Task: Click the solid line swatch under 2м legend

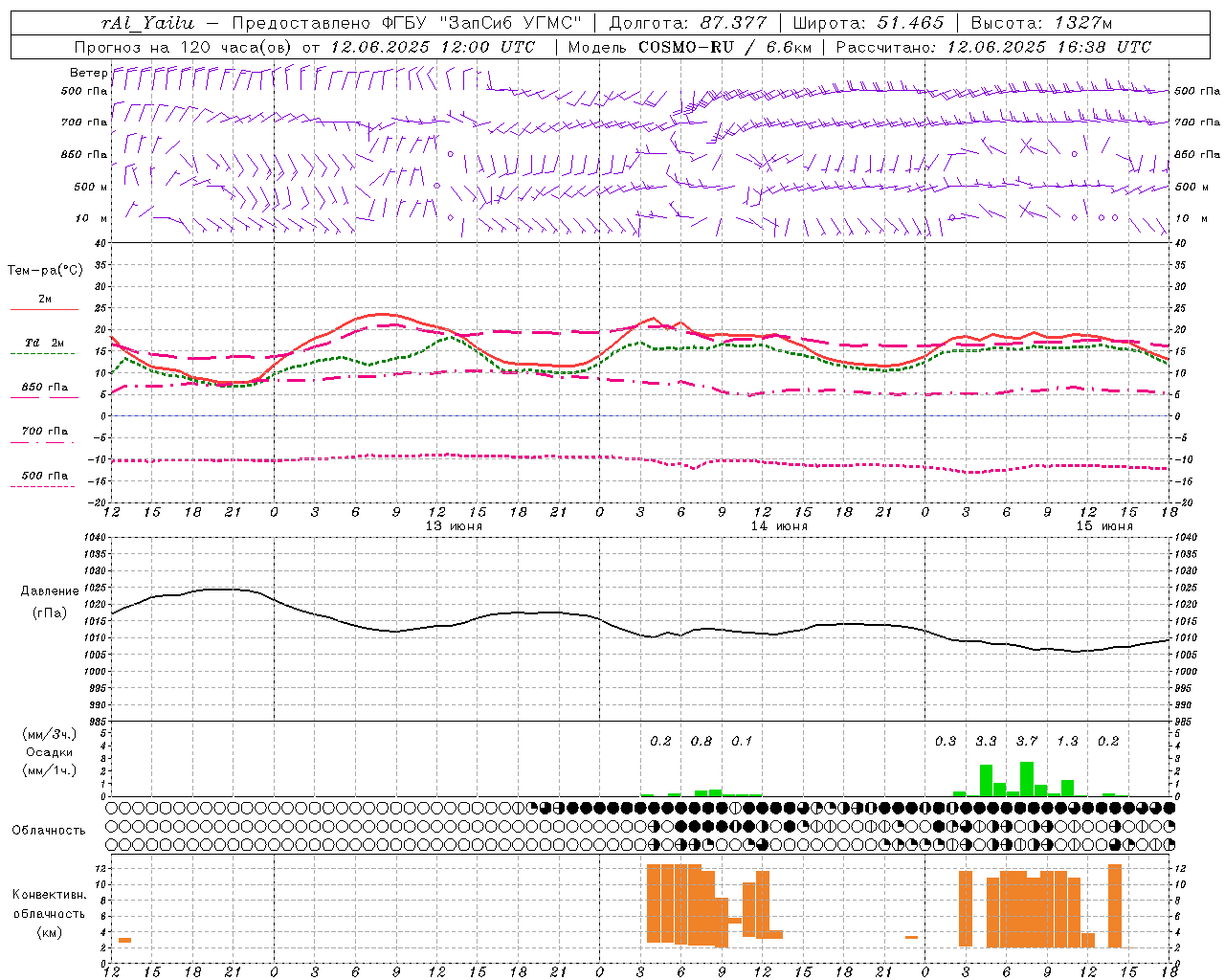Action: tap(44, 310)
